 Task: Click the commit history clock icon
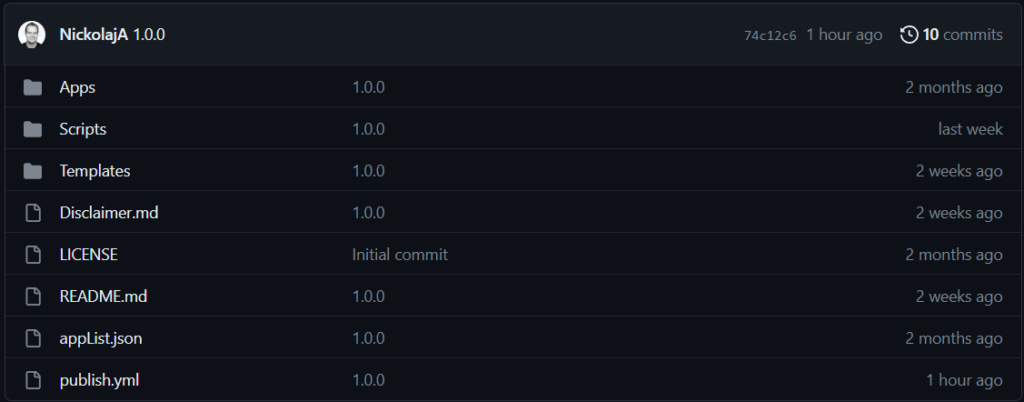tap(909, 35)
